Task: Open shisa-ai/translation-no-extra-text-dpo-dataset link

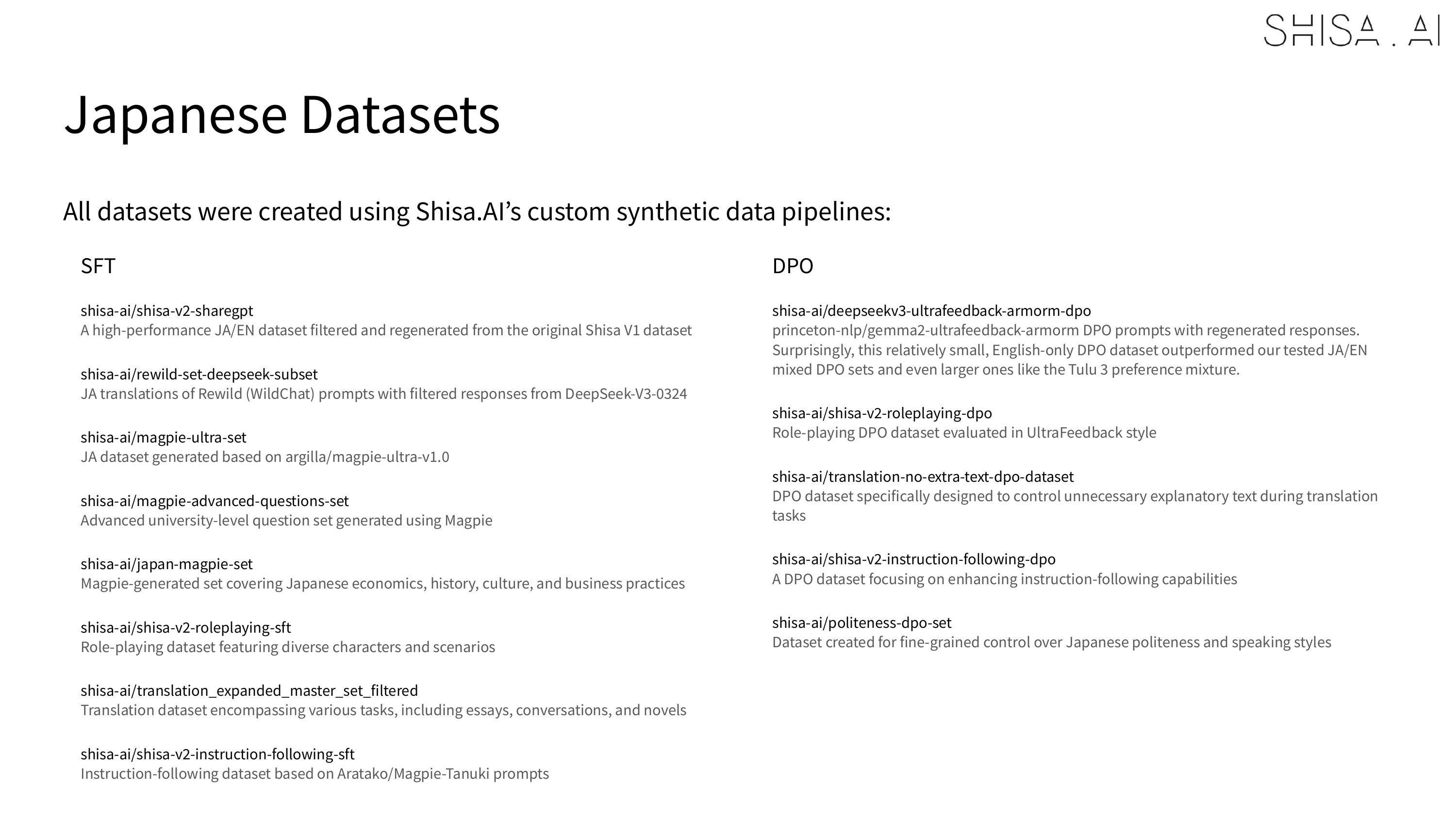Action: 923,476
